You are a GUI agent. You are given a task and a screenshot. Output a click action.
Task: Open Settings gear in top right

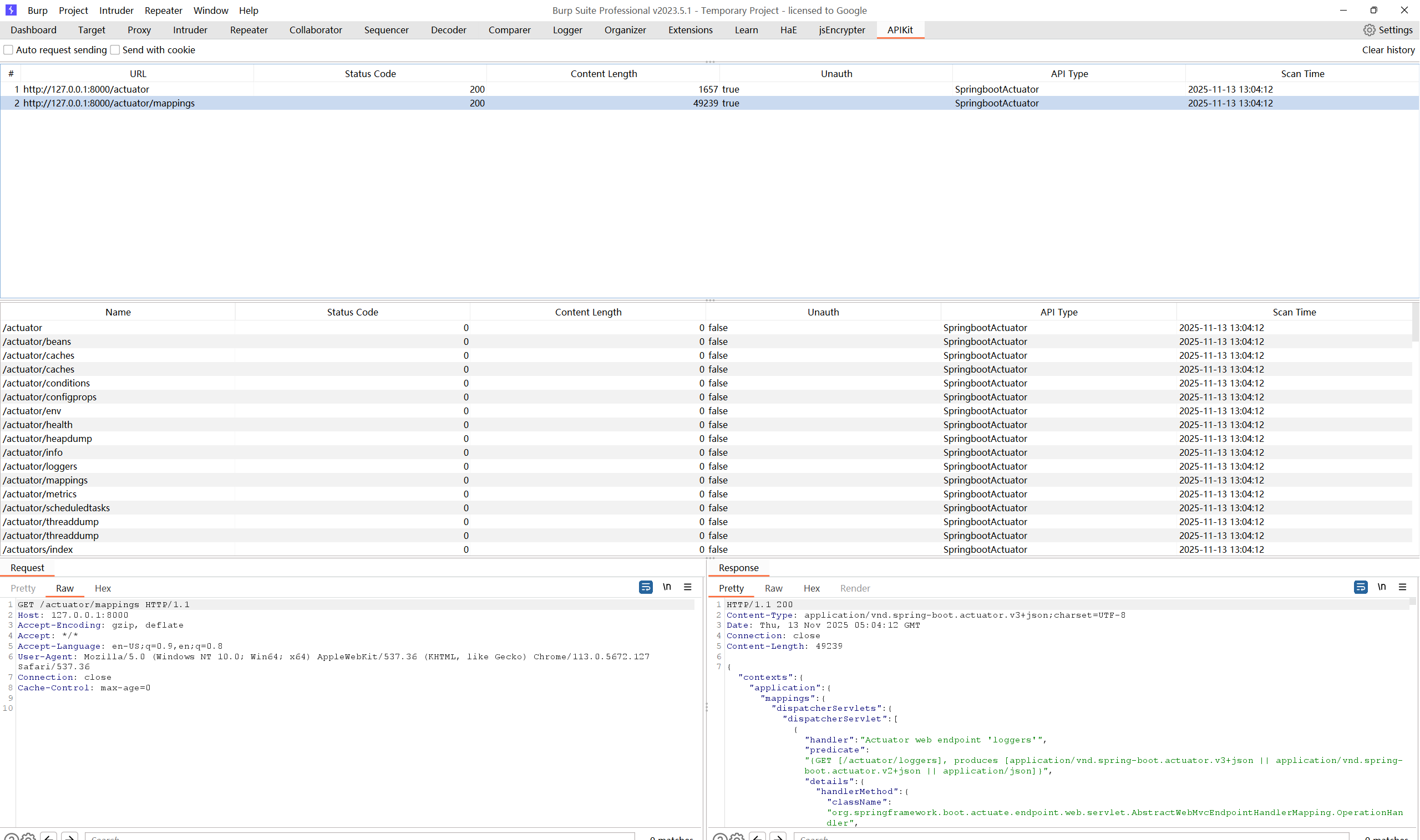1369,30
